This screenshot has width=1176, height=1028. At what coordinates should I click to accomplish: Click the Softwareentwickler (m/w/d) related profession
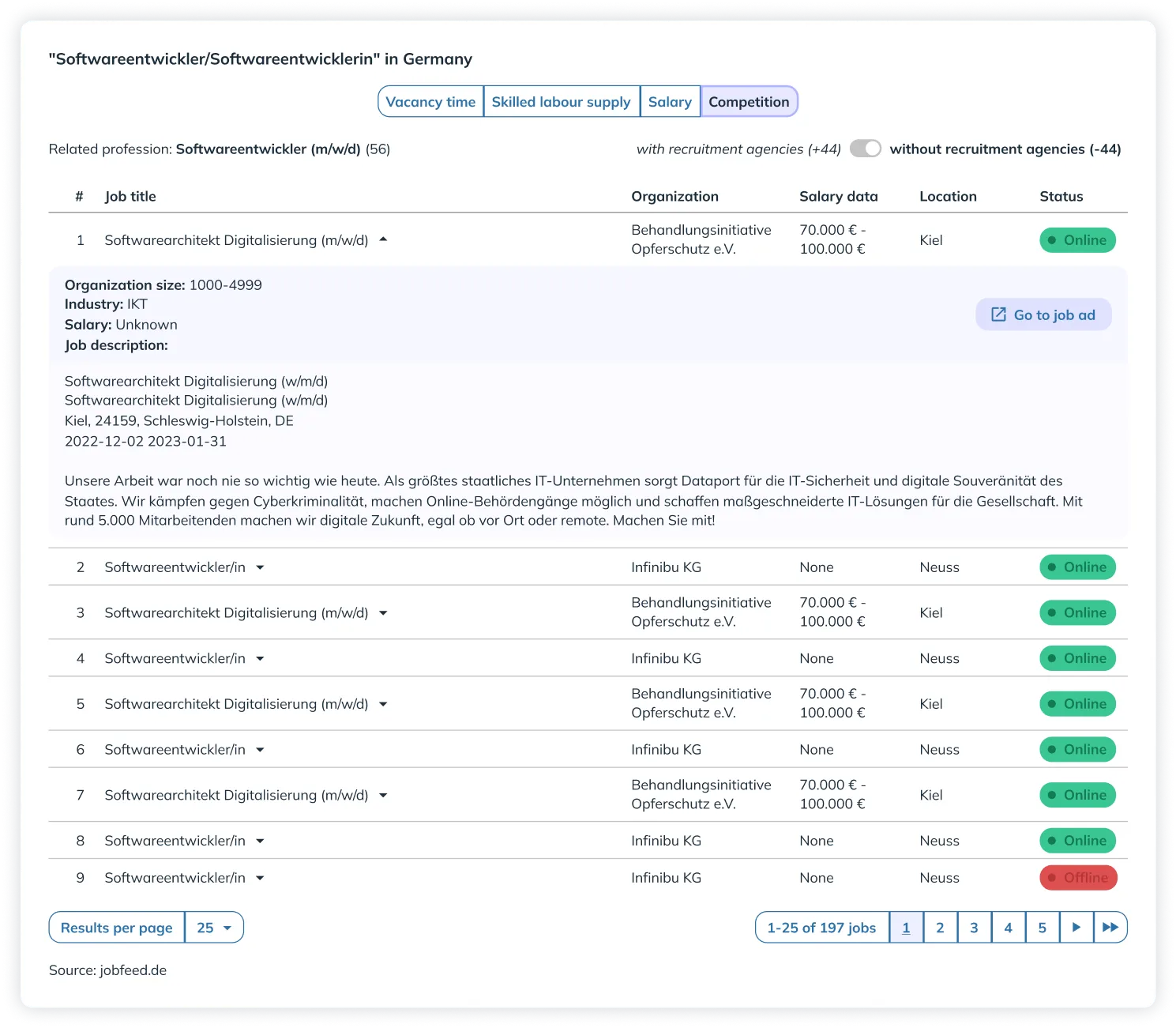pyautogui.click(x=268, y=149)
